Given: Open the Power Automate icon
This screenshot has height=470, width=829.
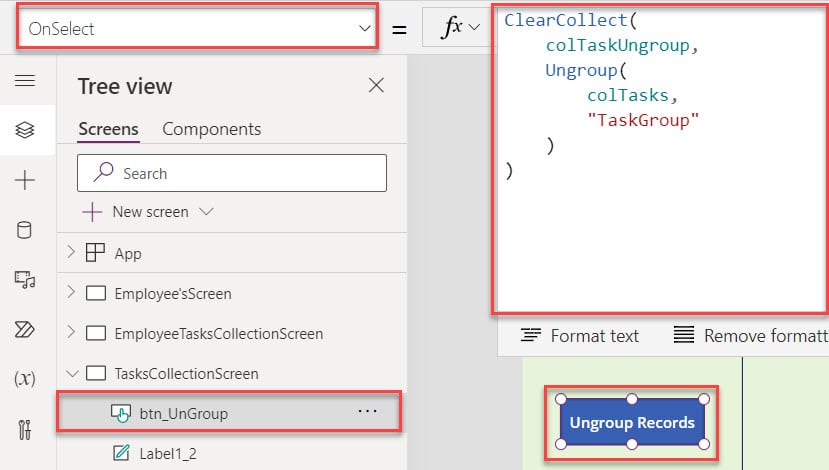Looking at the screenshot, I should 25,329.
